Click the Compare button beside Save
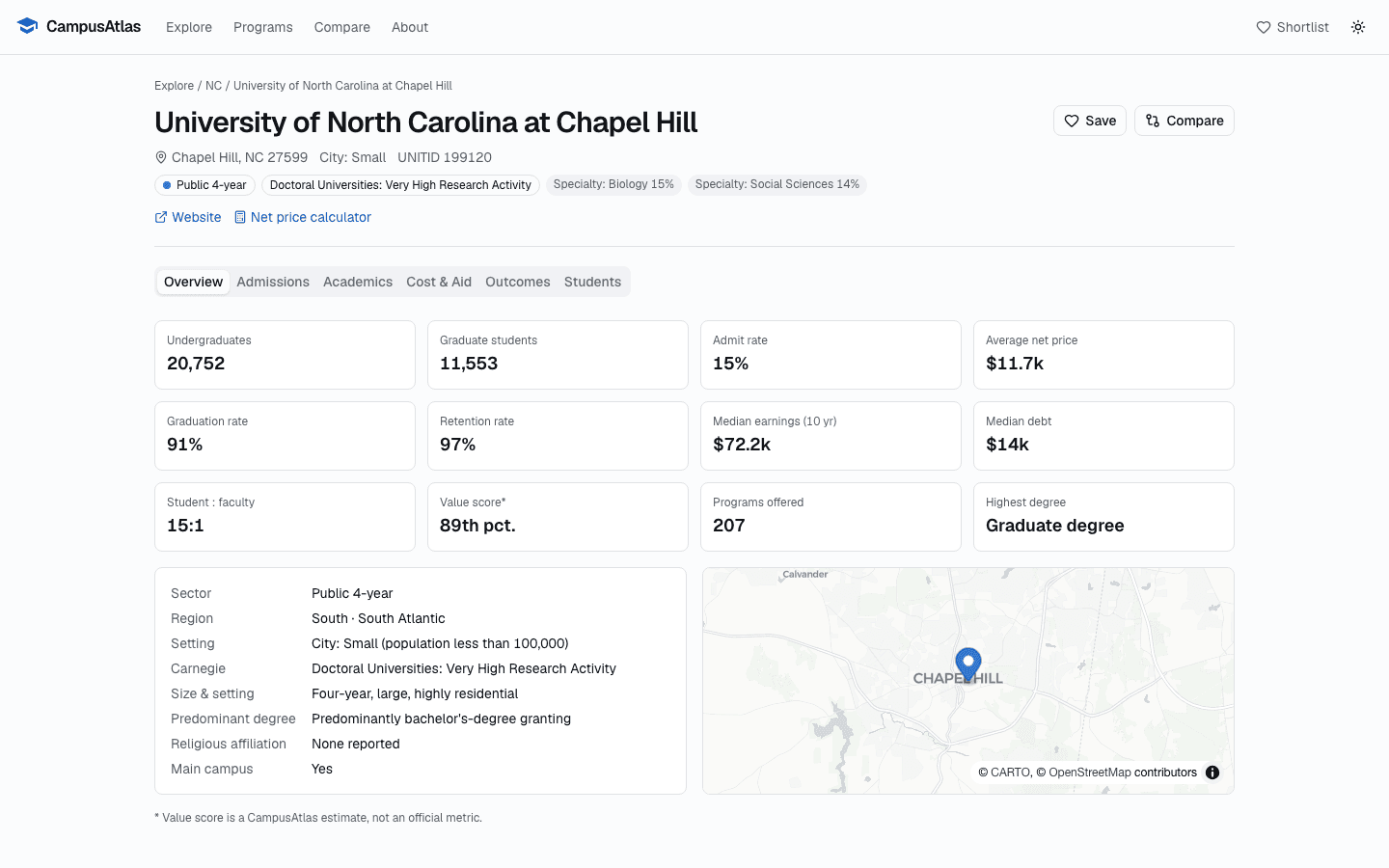The height and width of the screenshot is (868, 1389). [x=1185, y=121]
